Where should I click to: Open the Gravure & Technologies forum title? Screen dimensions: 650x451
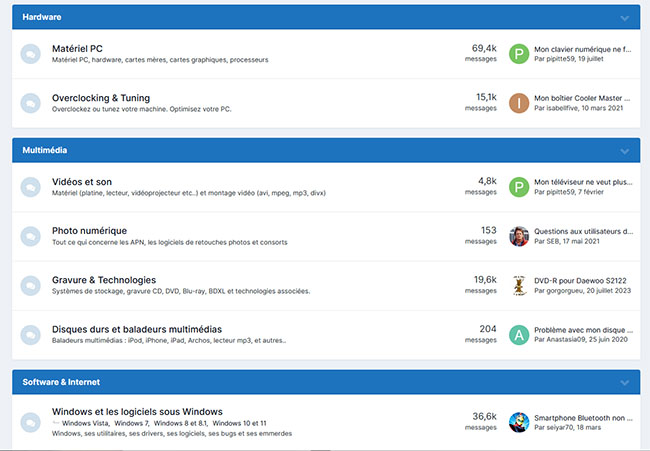[103, 280]
